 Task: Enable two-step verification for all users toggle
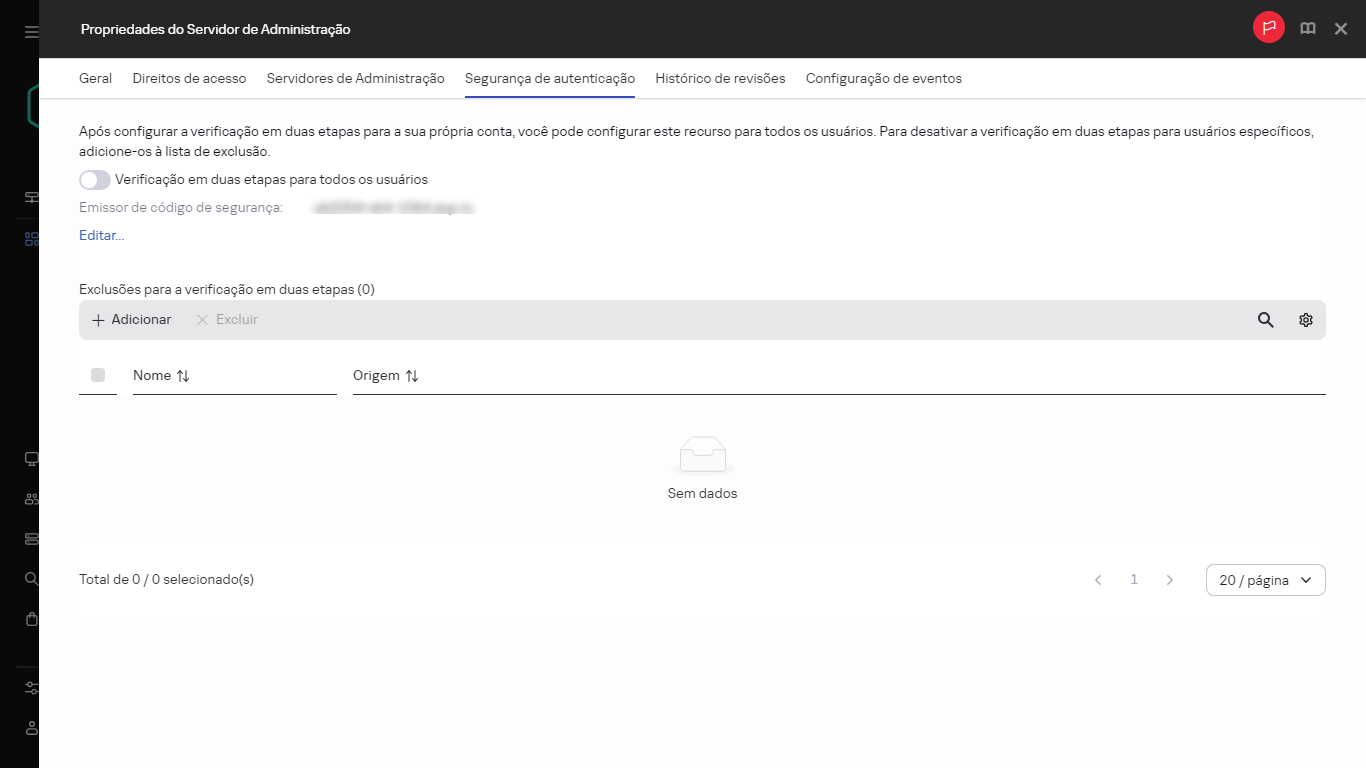coord(95,180)
